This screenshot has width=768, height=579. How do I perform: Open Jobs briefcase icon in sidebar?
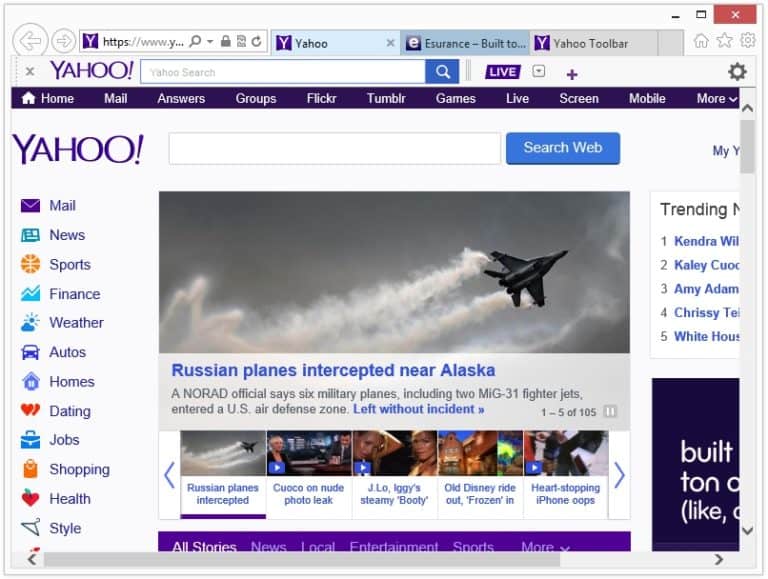pyautogui.click(x=30, y=439)
